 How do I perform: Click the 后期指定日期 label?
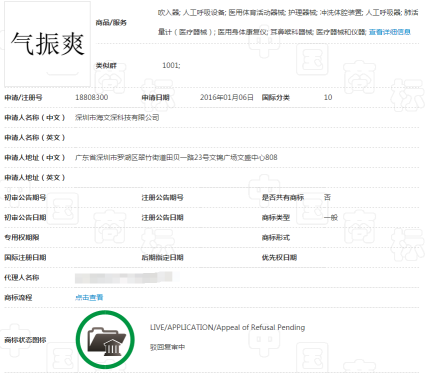[x=162, y=258]
